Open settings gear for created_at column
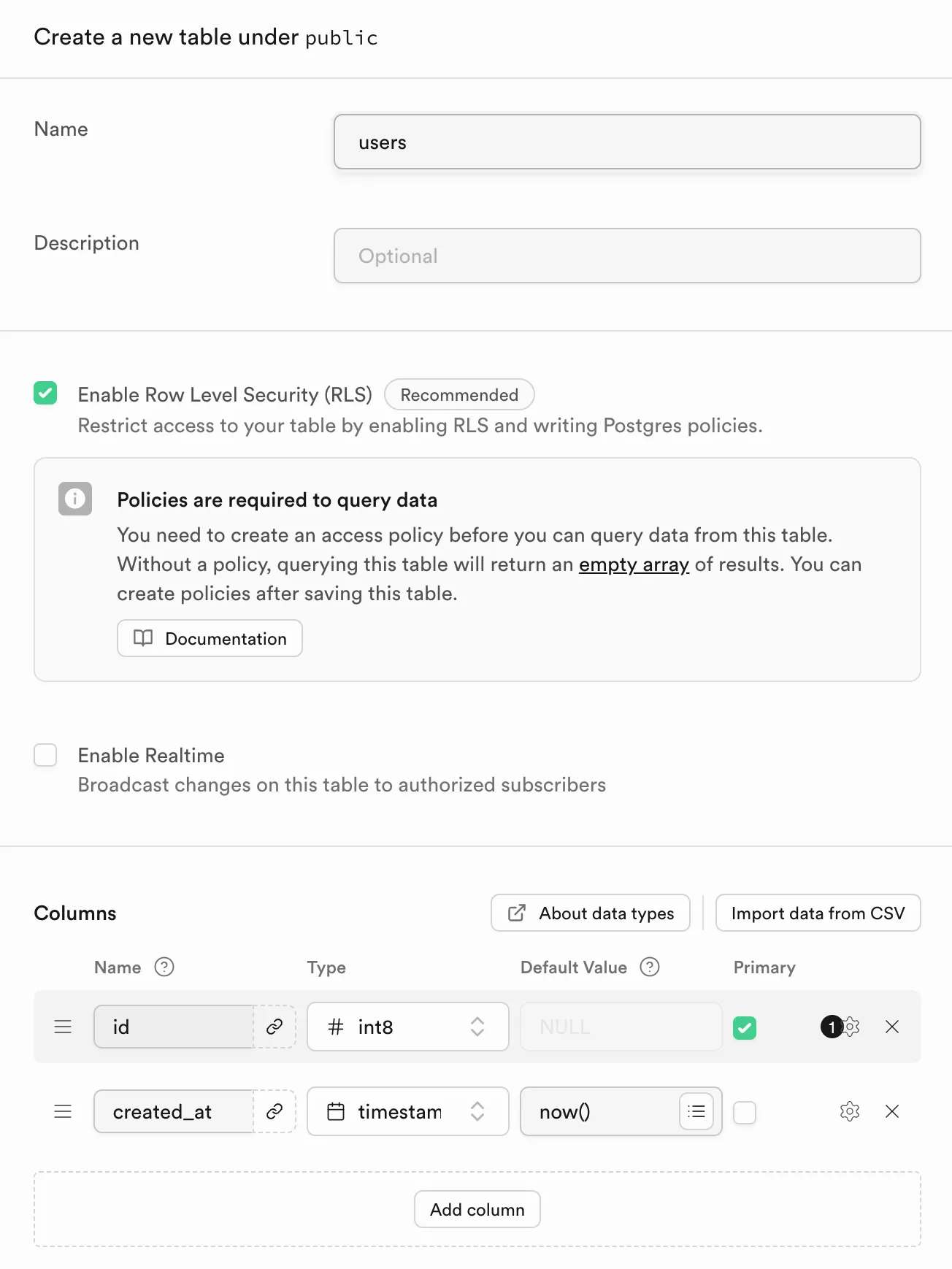Viewport: 952px width, 1269px height. (x=850, y=1111)
